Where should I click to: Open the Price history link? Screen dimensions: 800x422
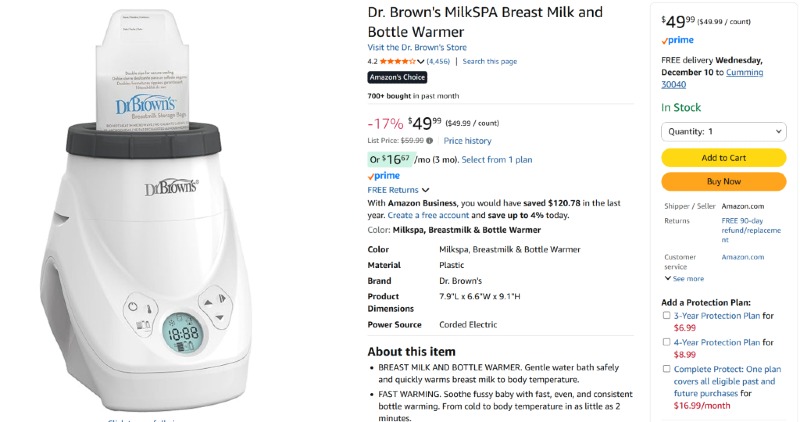coord(467,141)
